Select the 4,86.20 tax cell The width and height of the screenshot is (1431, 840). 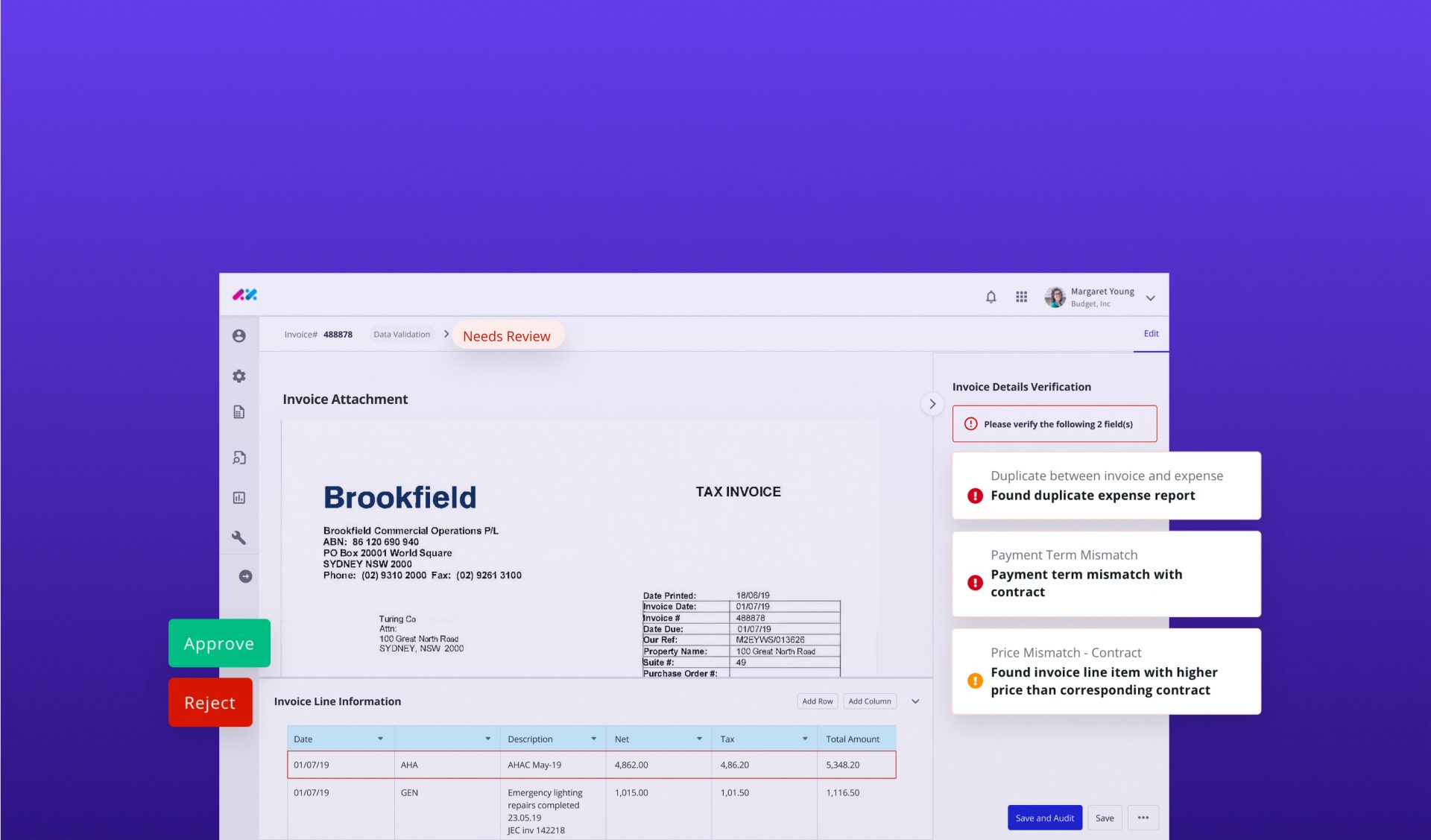point(765,765)
